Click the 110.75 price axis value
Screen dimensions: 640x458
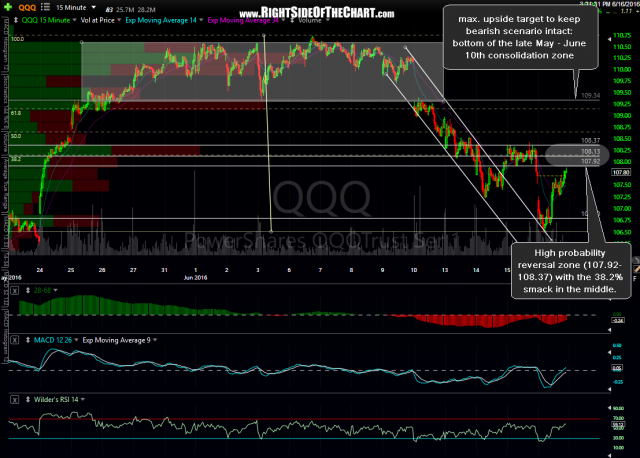tap(622, 36)
